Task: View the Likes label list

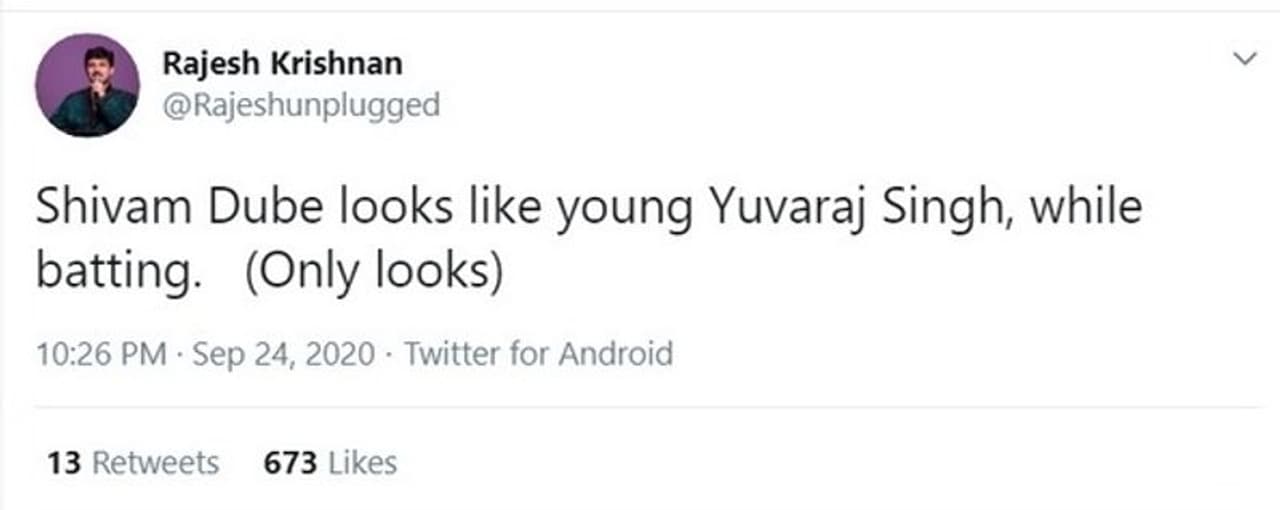Action: pos(362,463)
